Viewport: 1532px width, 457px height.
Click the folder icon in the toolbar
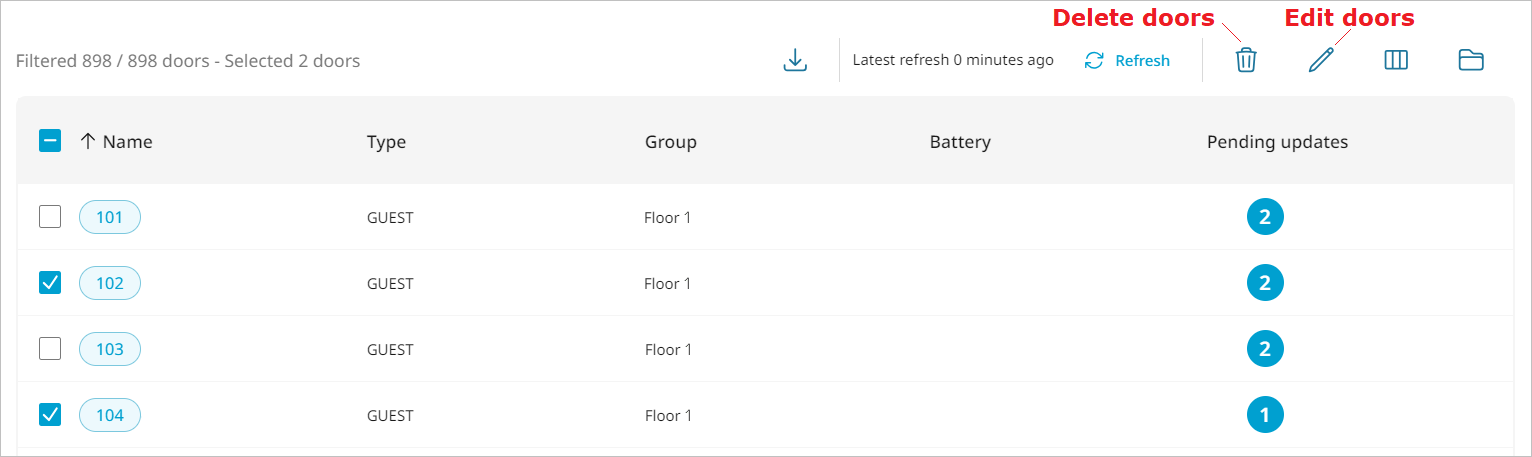1471,60
